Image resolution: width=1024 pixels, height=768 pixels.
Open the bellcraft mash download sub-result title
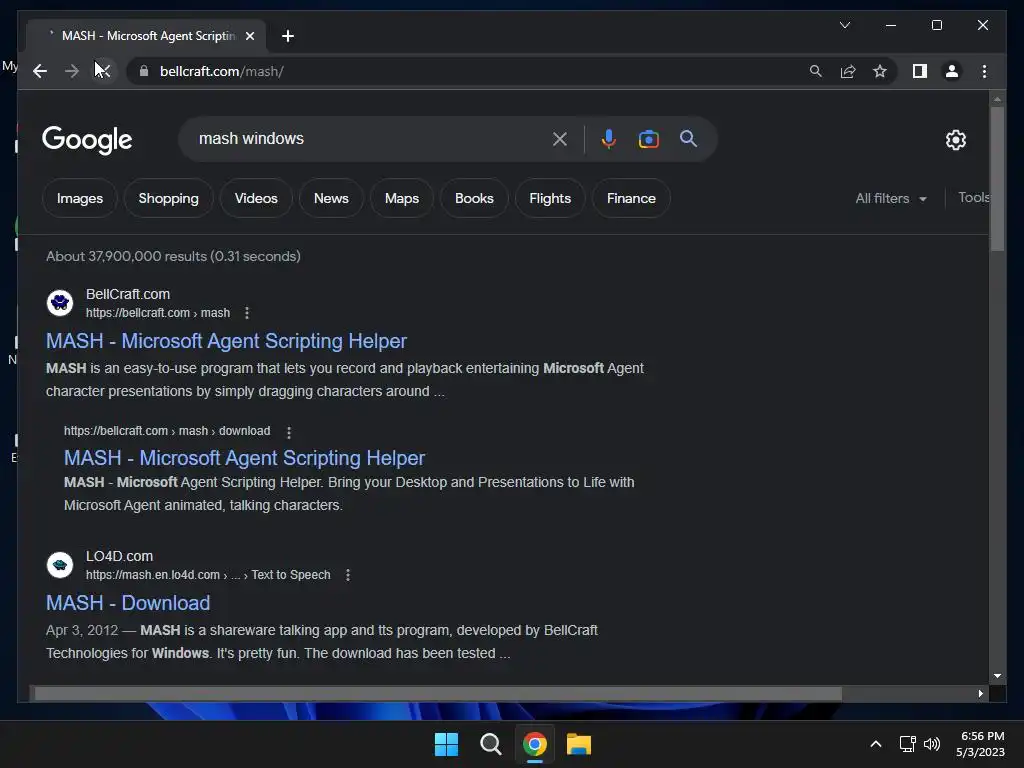(x=244, y=458)
